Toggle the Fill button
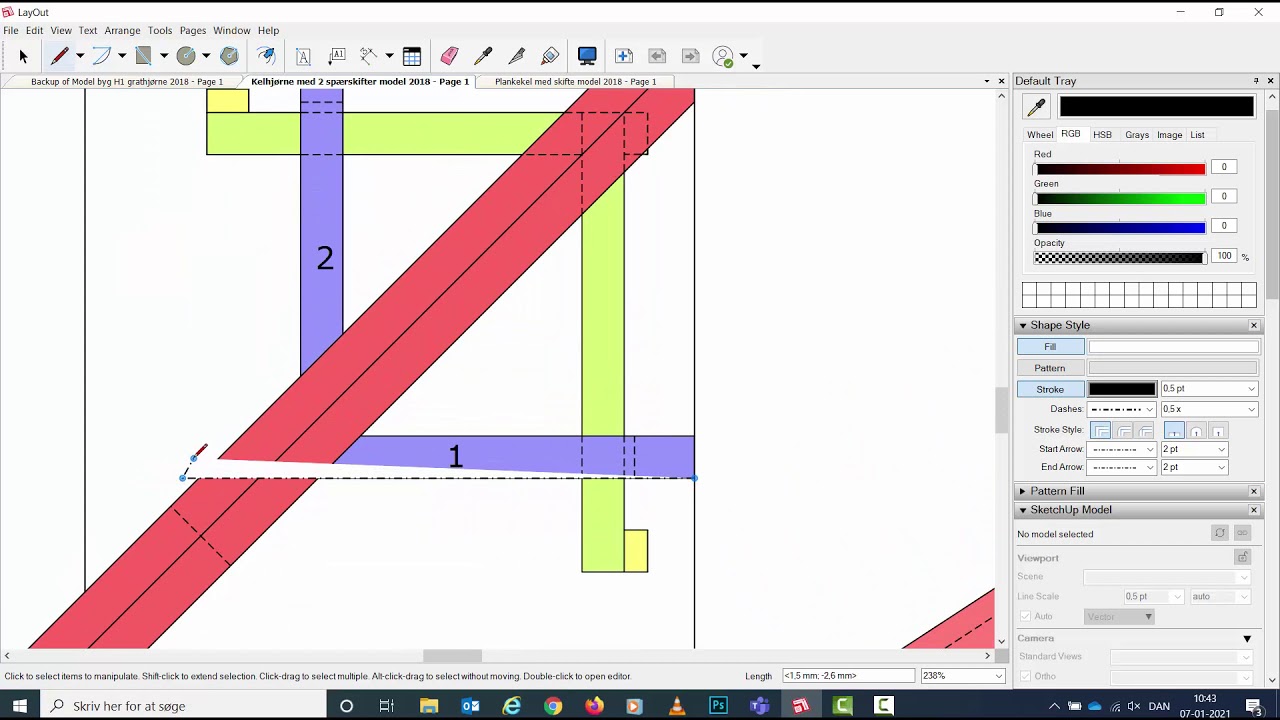The image size is (1280, 720). [x=1050, y=347]
